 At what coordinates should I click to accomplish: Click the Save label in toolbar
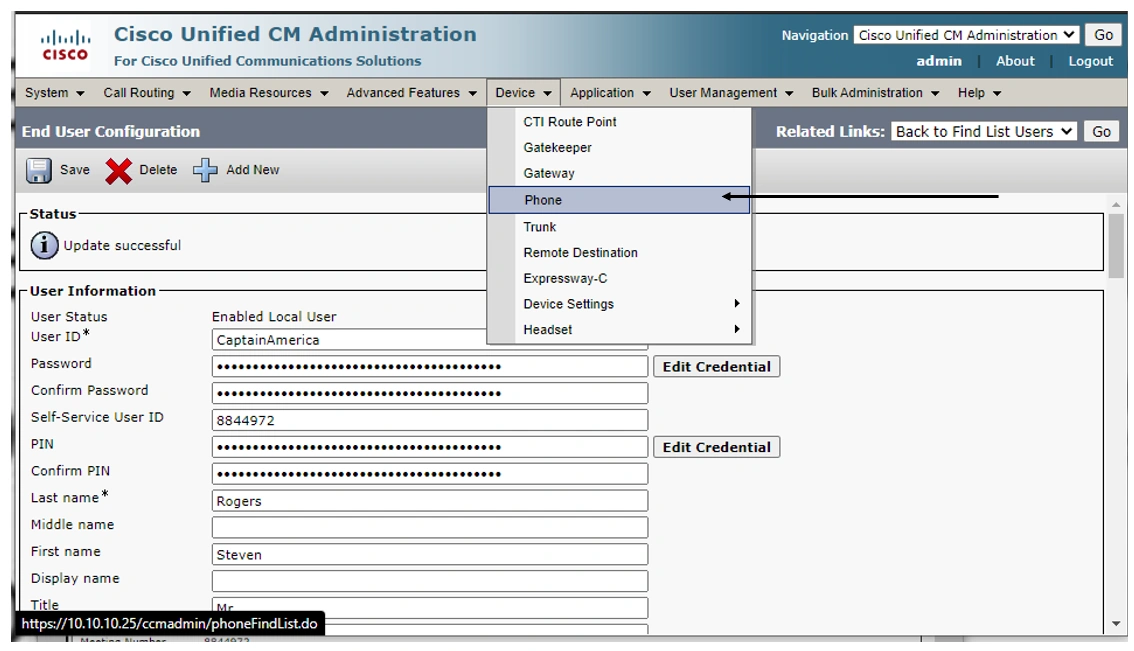point(75,170)
